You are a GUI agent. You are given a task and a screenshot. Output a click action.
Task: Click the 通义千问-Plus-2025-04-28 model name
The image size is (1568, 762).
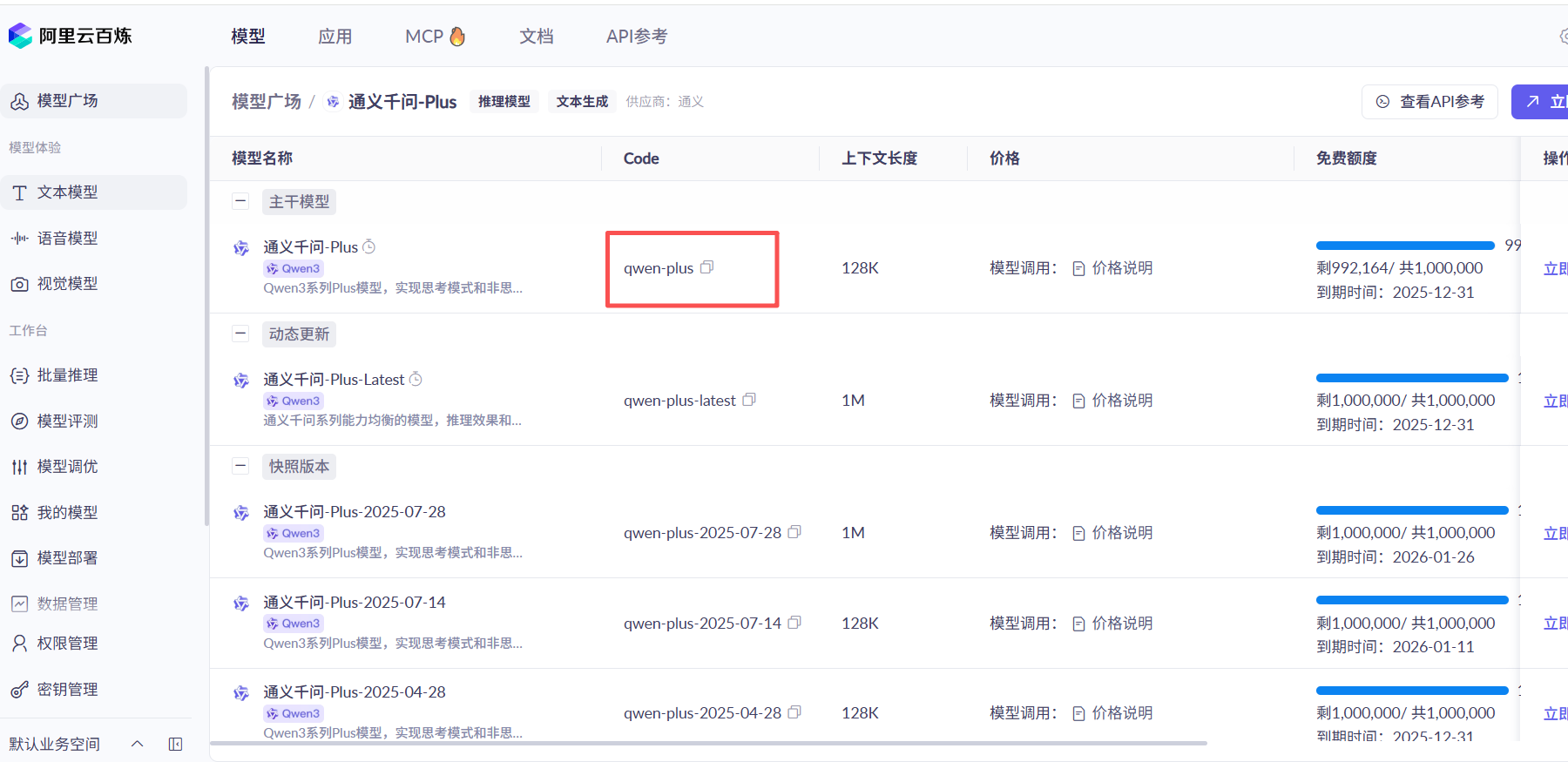click(355, 691)
